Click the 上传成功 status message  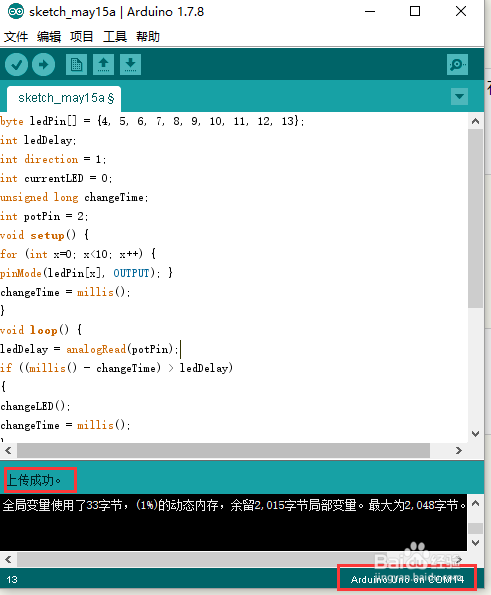click(33, 480)
